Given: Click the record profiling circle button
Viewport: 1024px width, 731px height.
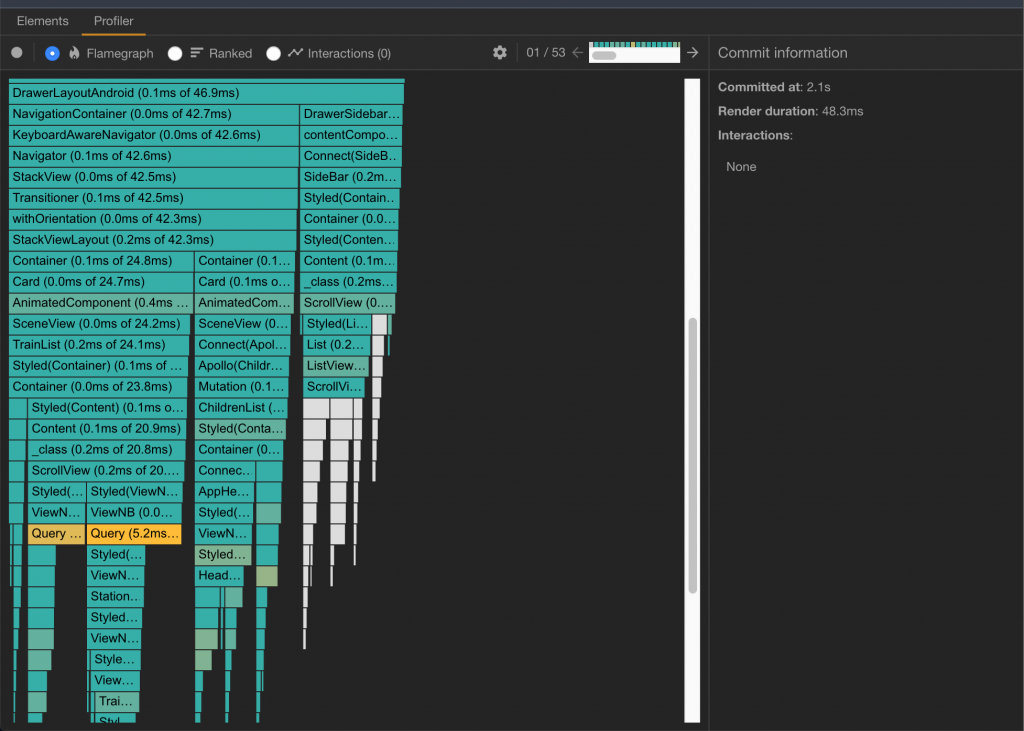Looking at the screenshot, I should [17, 53].
